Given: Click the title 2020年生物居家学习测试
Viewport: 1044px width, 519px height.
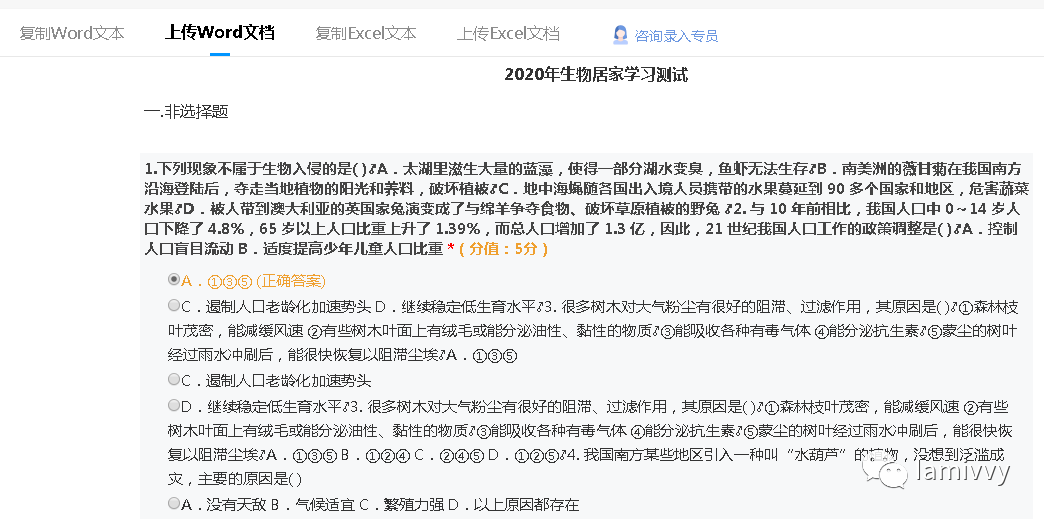Looking at the screenshot, I should click(596, 75).
